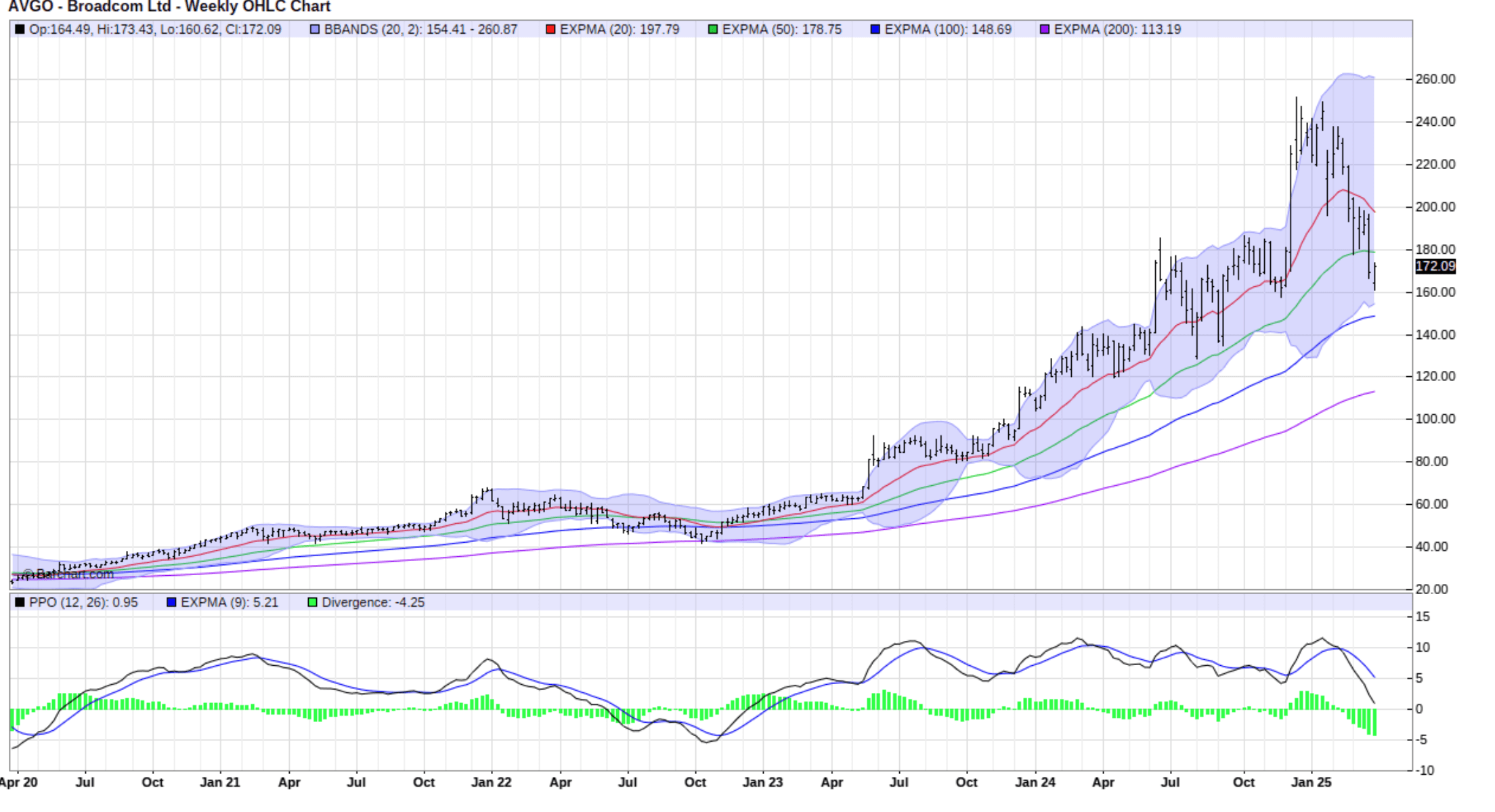This screenshot has width=1495, height=812.
Task: Click the green EXPMA (50) legend swatch
Action: point(712,29)
